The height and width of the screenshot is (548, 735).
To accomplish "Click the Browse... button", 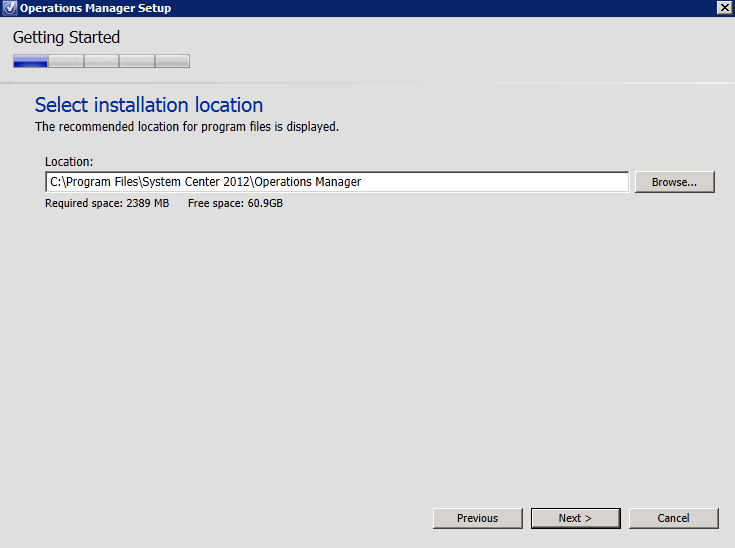I will click(675, 182).
